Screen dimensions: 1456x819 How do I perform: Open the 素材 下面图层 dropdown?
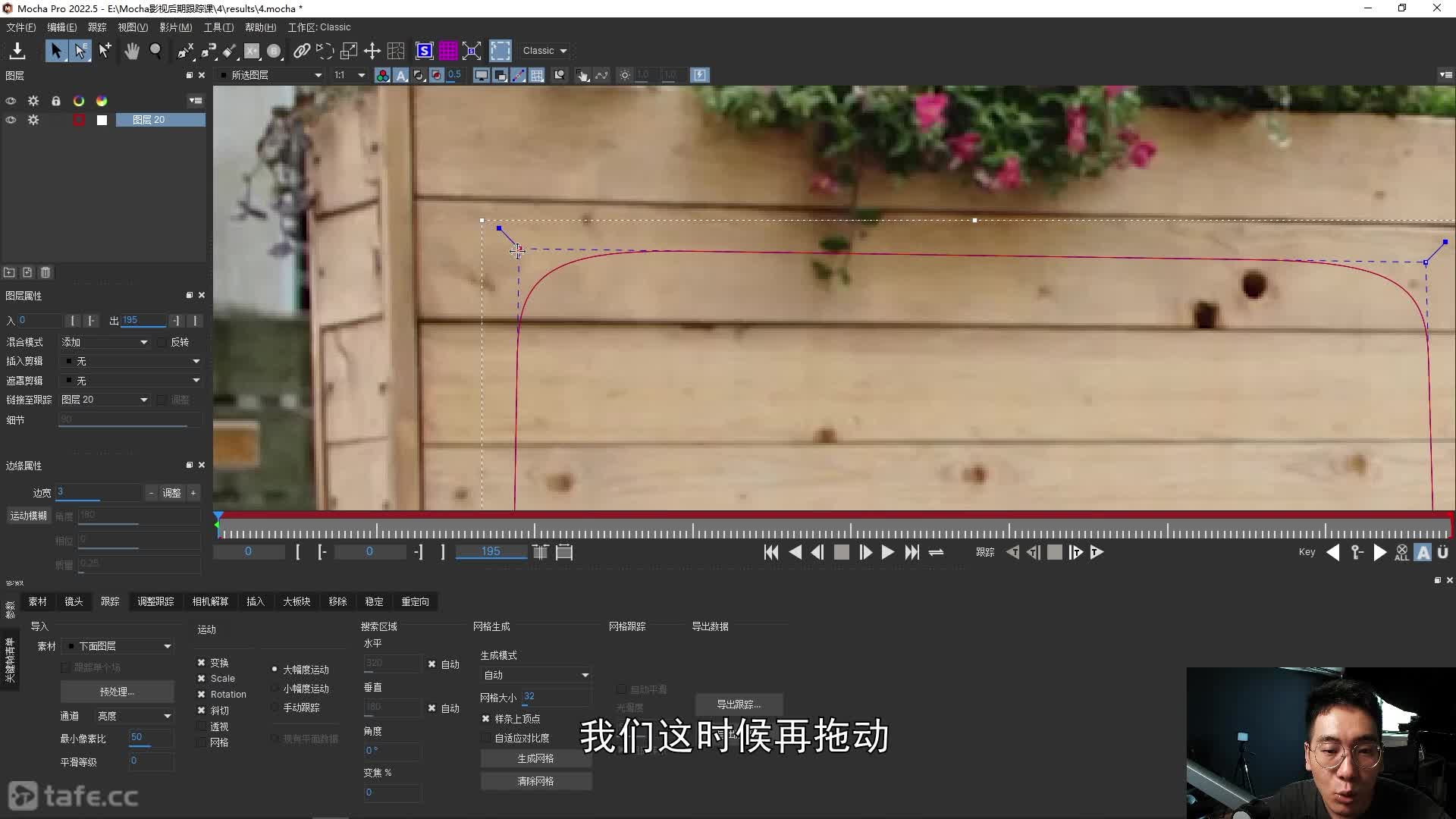[x=118, y=646]
